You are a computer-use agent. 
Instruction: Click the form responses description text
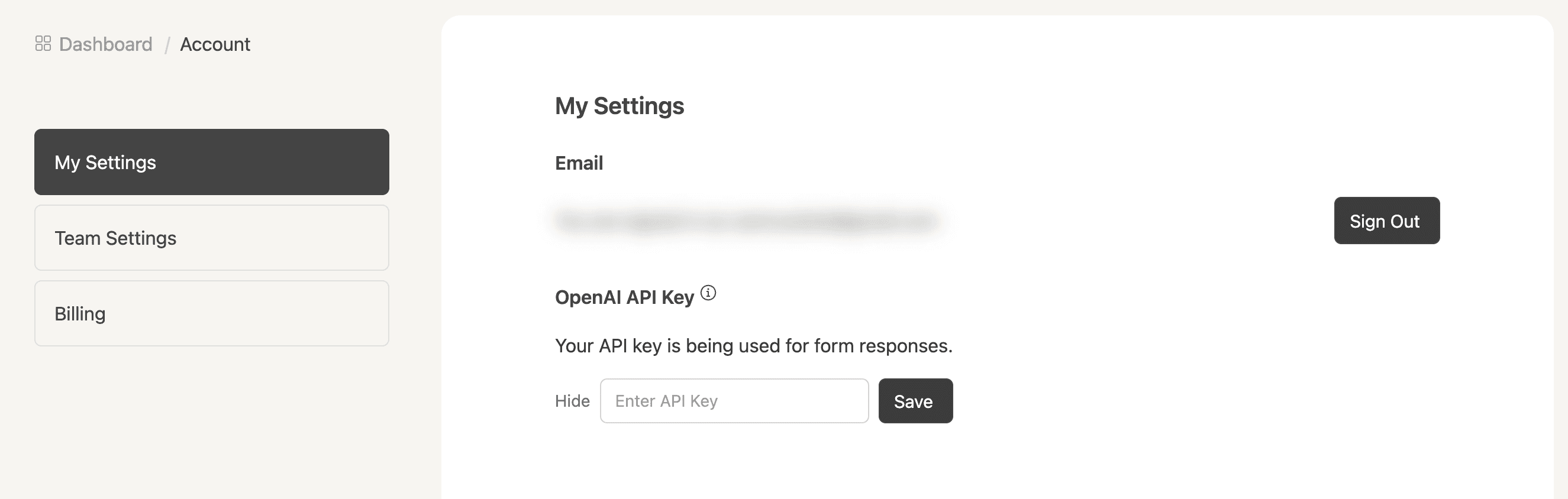[753, 346]
